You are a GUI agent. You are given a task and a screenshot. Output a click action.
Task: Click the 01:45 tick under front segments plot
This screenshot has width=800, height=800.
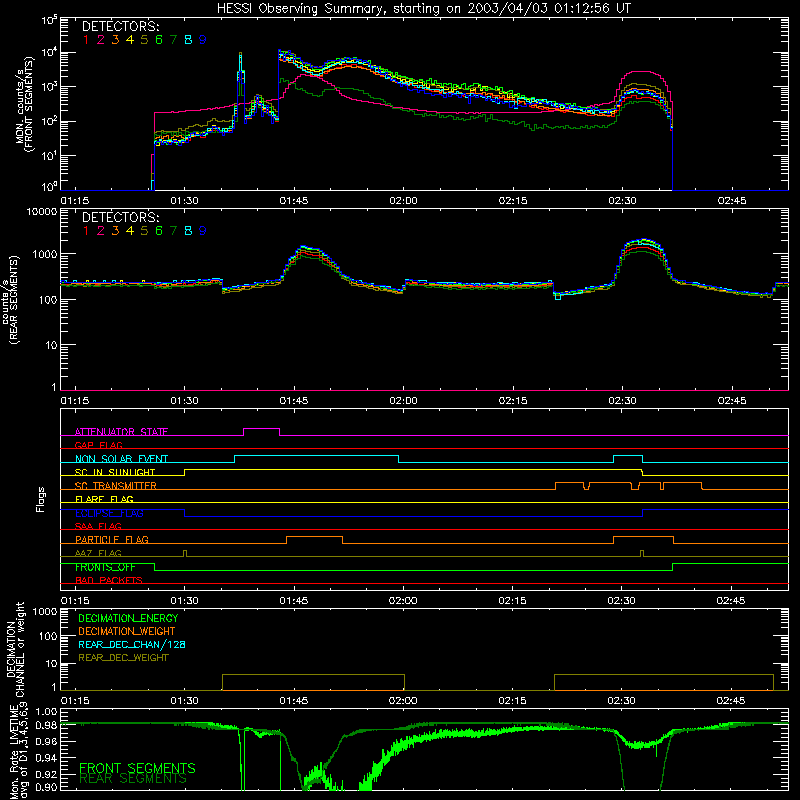(x=294, y=201)
